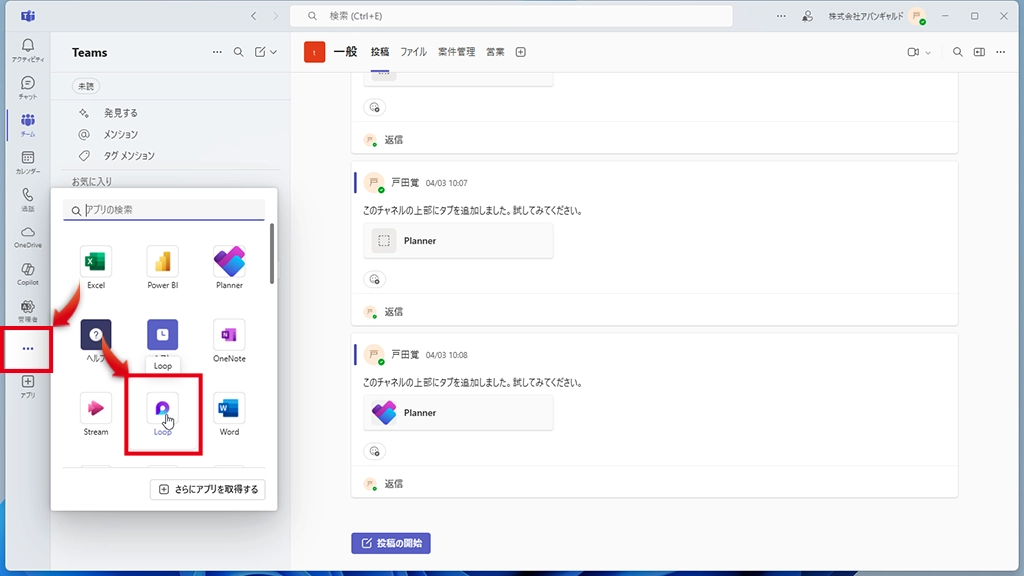Image resolution: width=1024 pixels, height=576 pixels.
Task: Open channel more options ellipsis
Action: [1000, 52]
